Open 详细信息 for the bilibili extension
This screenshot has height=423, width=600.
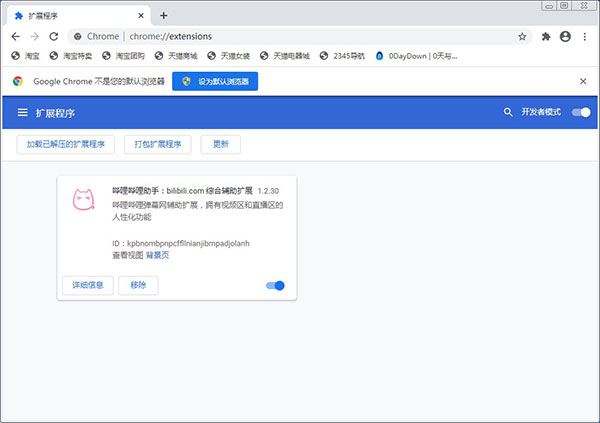point(87,286)
